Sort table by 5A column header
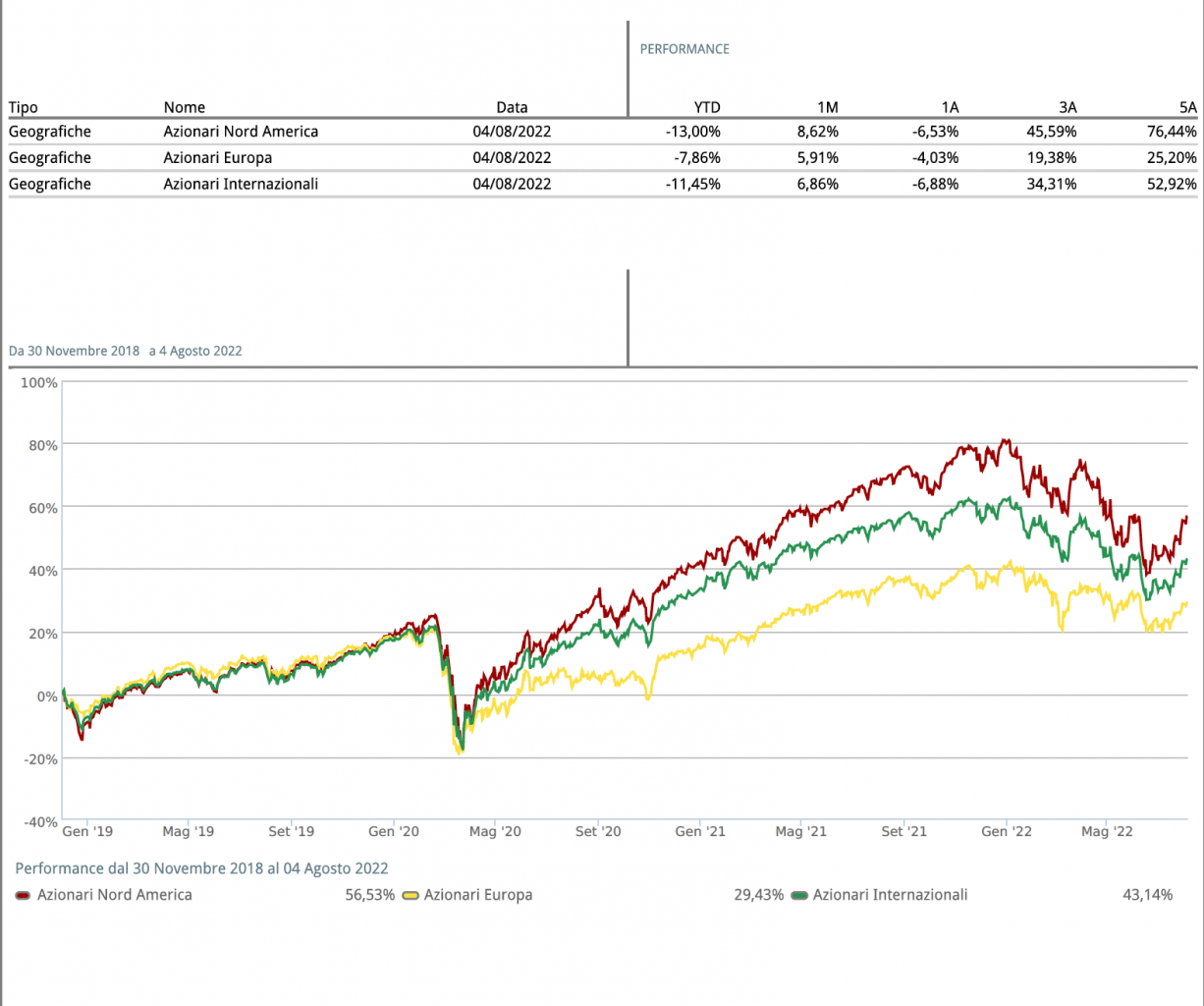Screen dimensions: 1204x1006 1187,107
